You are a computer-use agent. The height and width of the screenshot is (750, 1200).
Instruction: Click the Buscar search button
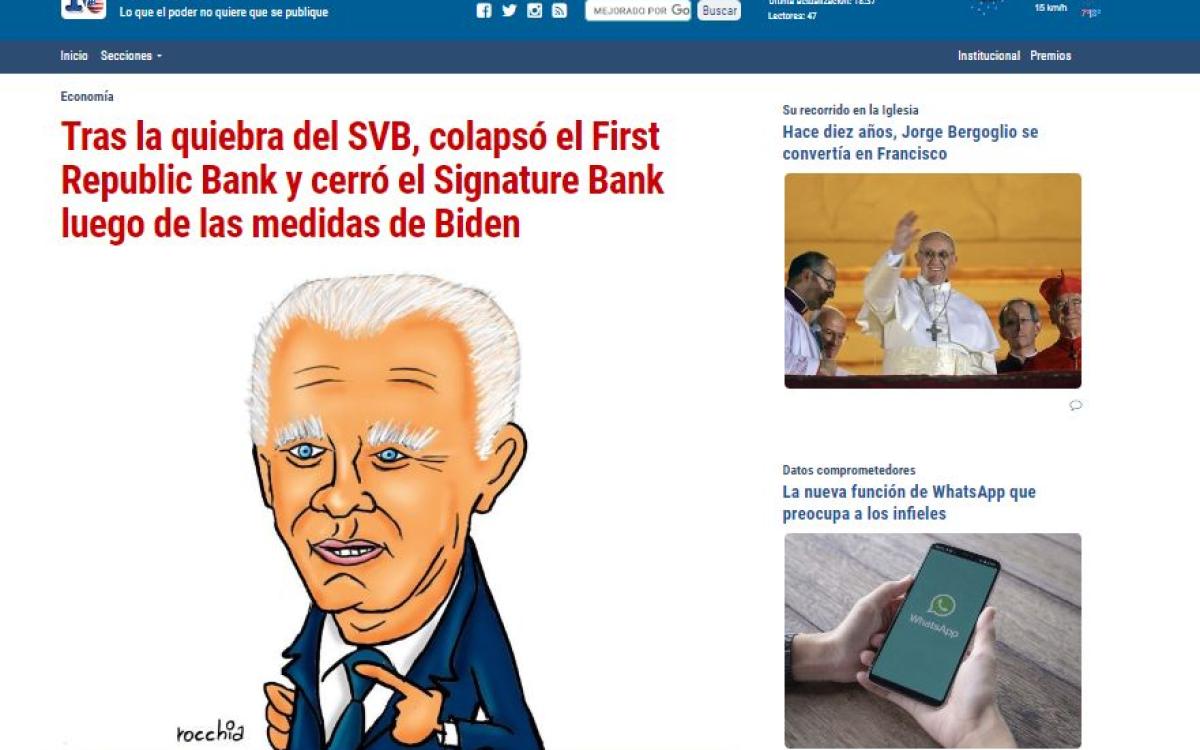(x=719, y=11)
